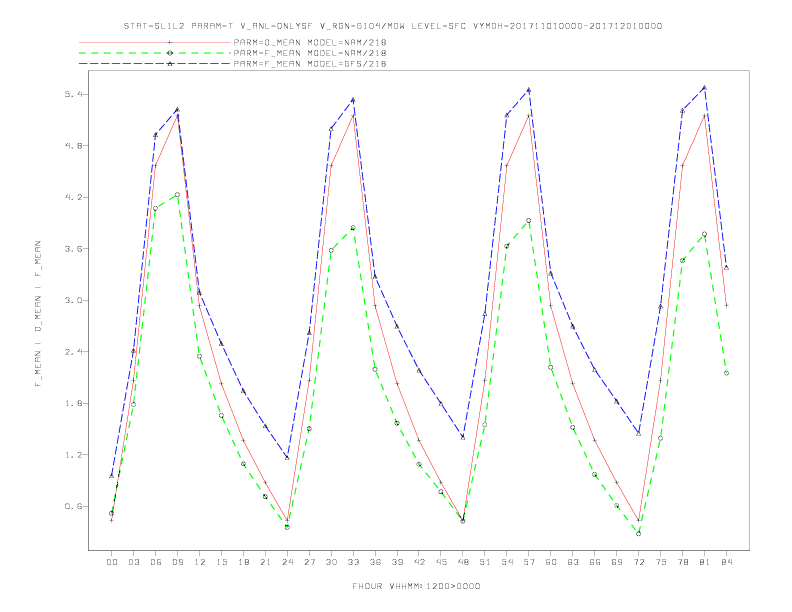Click x-axis tick label 24
This screenshot has width=792, height=612.
click(287, 562)
